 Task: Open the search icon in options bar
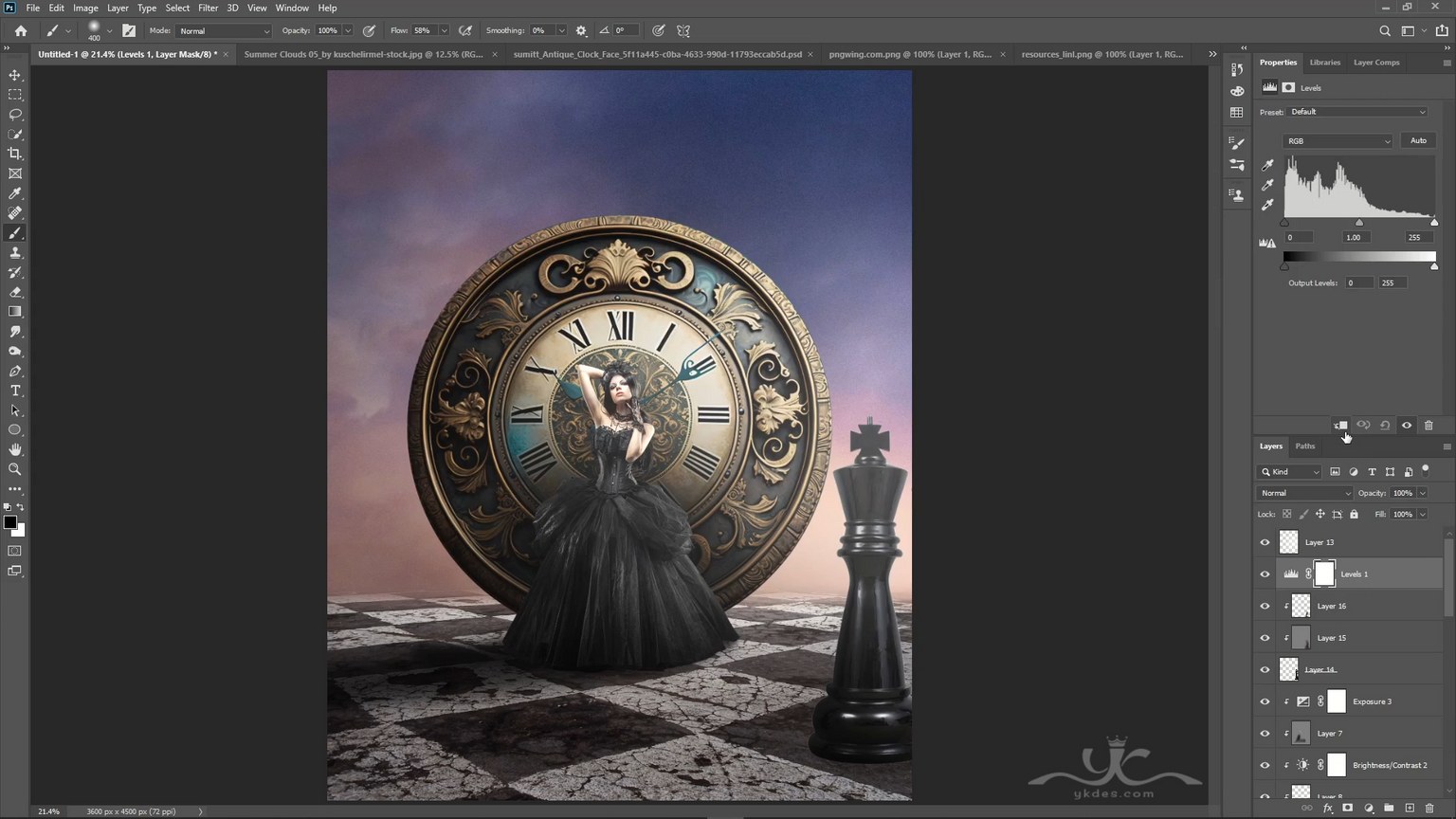[1385, 30]
